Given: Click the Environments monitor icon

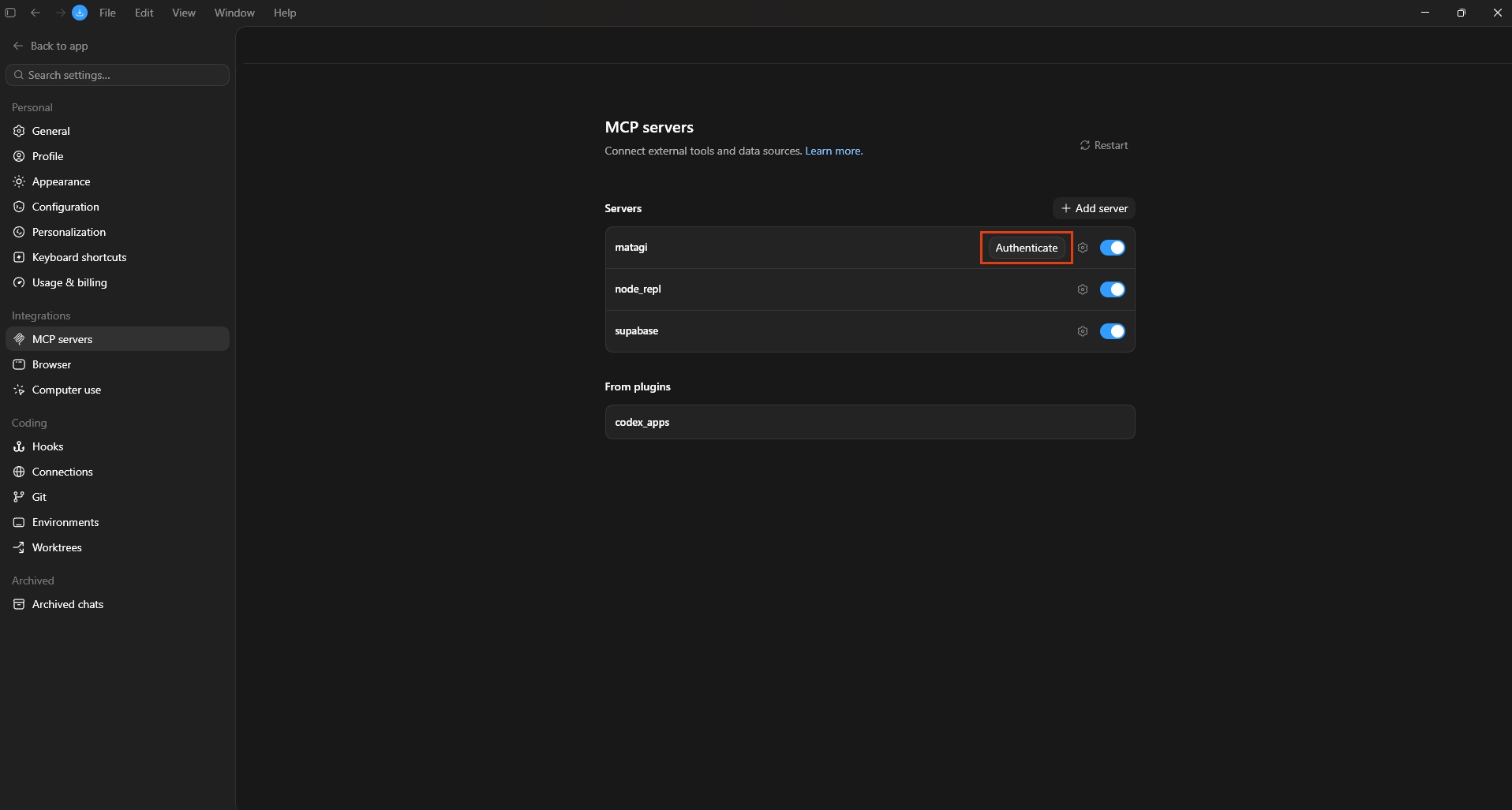Looking at the screenshot, I should coord(19,522).
